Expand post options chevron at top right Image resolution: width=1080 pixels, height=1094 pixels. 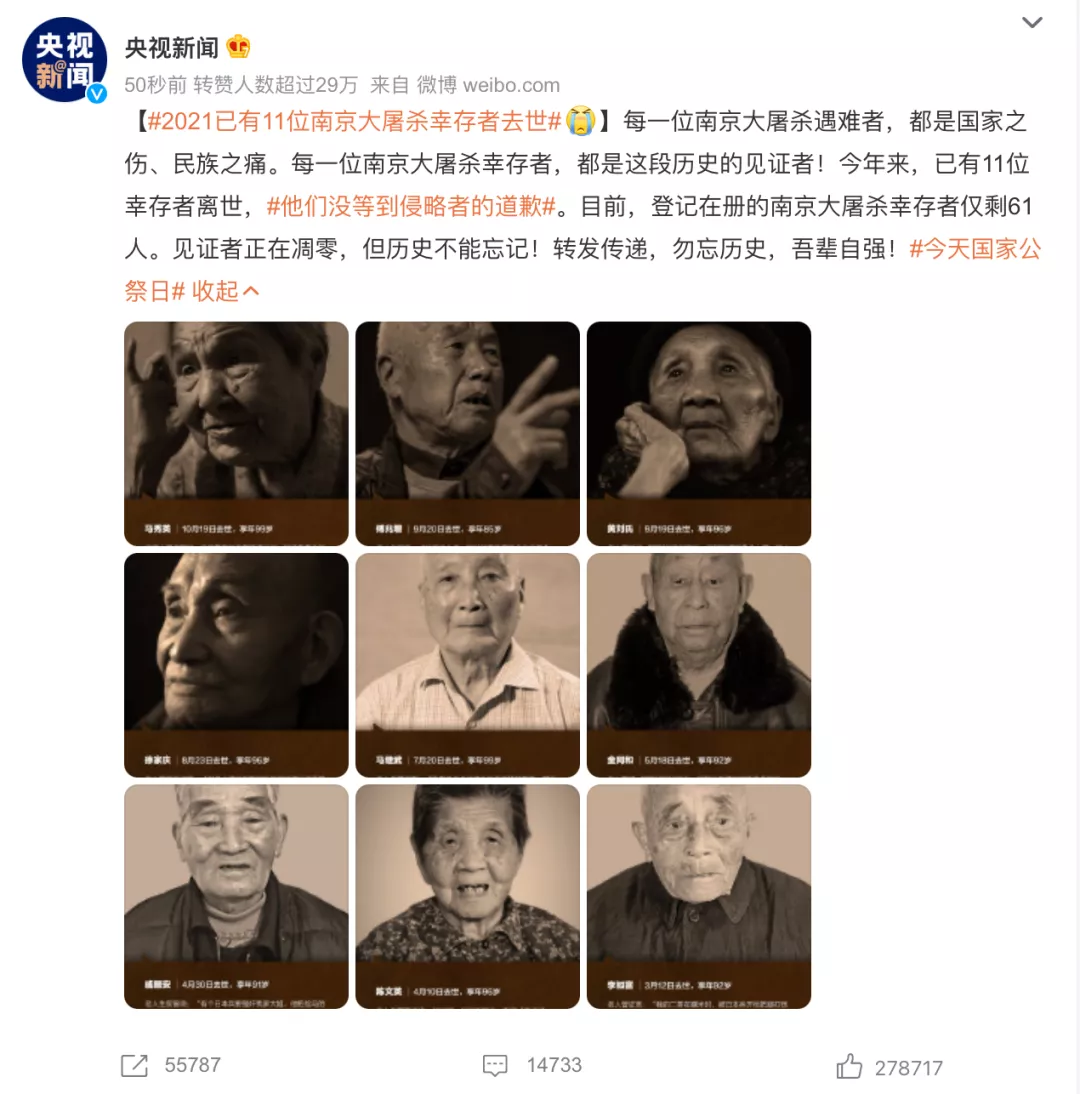(x=1032, y=22)
